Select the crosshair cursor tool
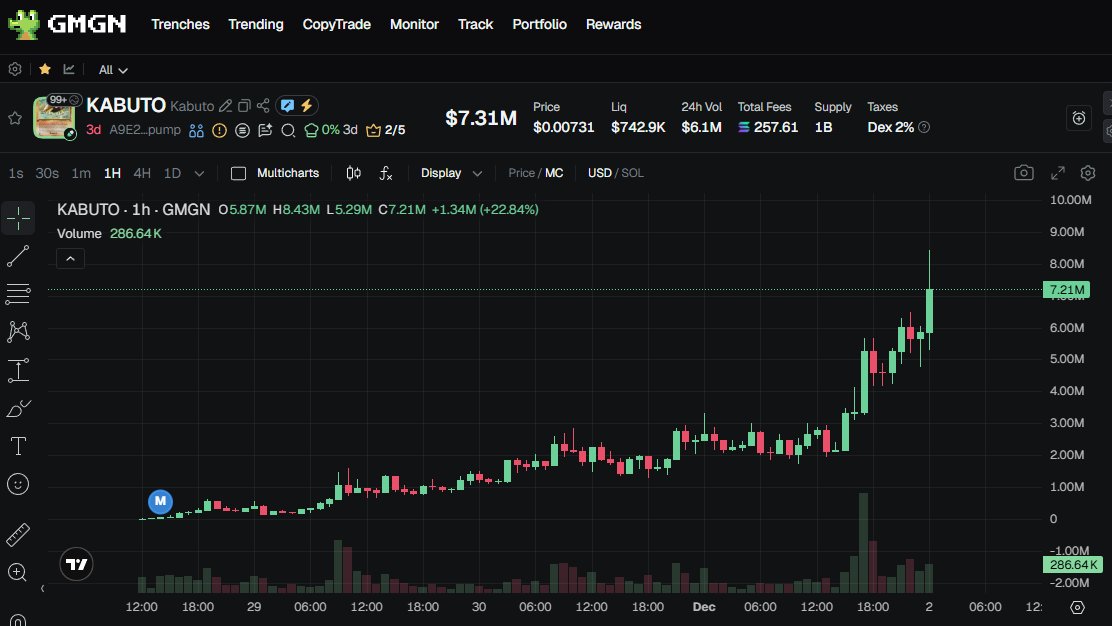The height and width of the screenshot is (626, 1112). 18,218
